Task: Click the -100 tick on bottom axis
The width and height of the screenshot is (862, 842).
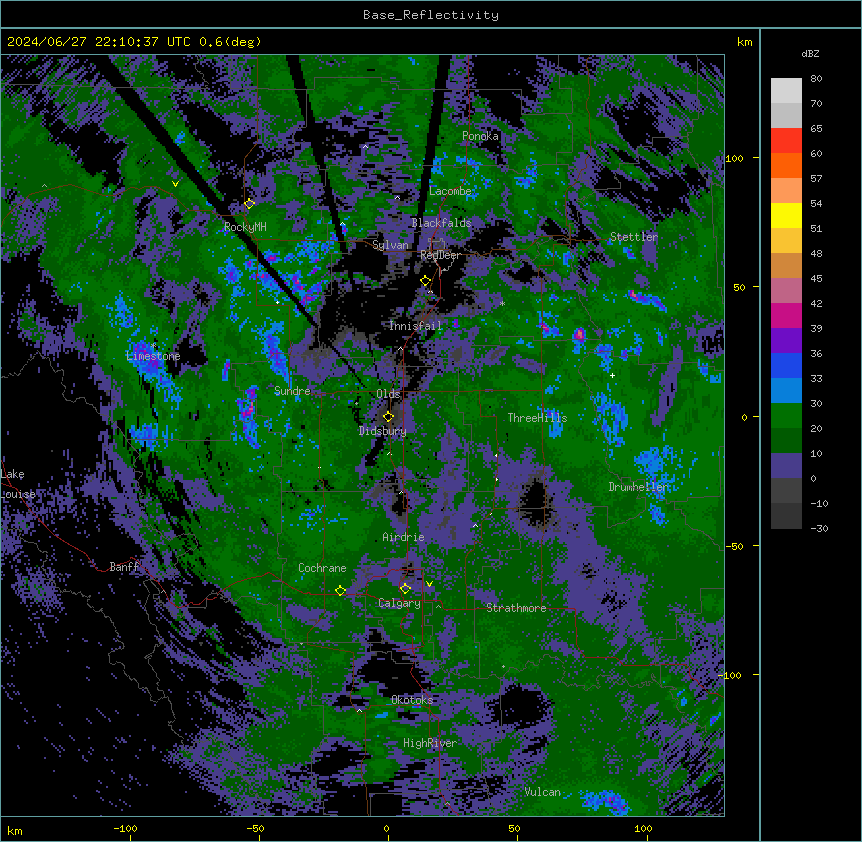Action: 125,828
